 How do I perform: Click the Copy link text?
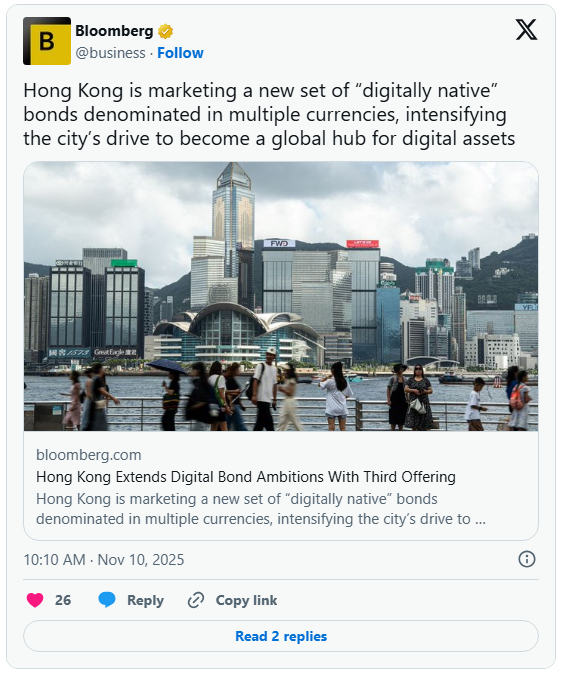click(x=246, y=600)
